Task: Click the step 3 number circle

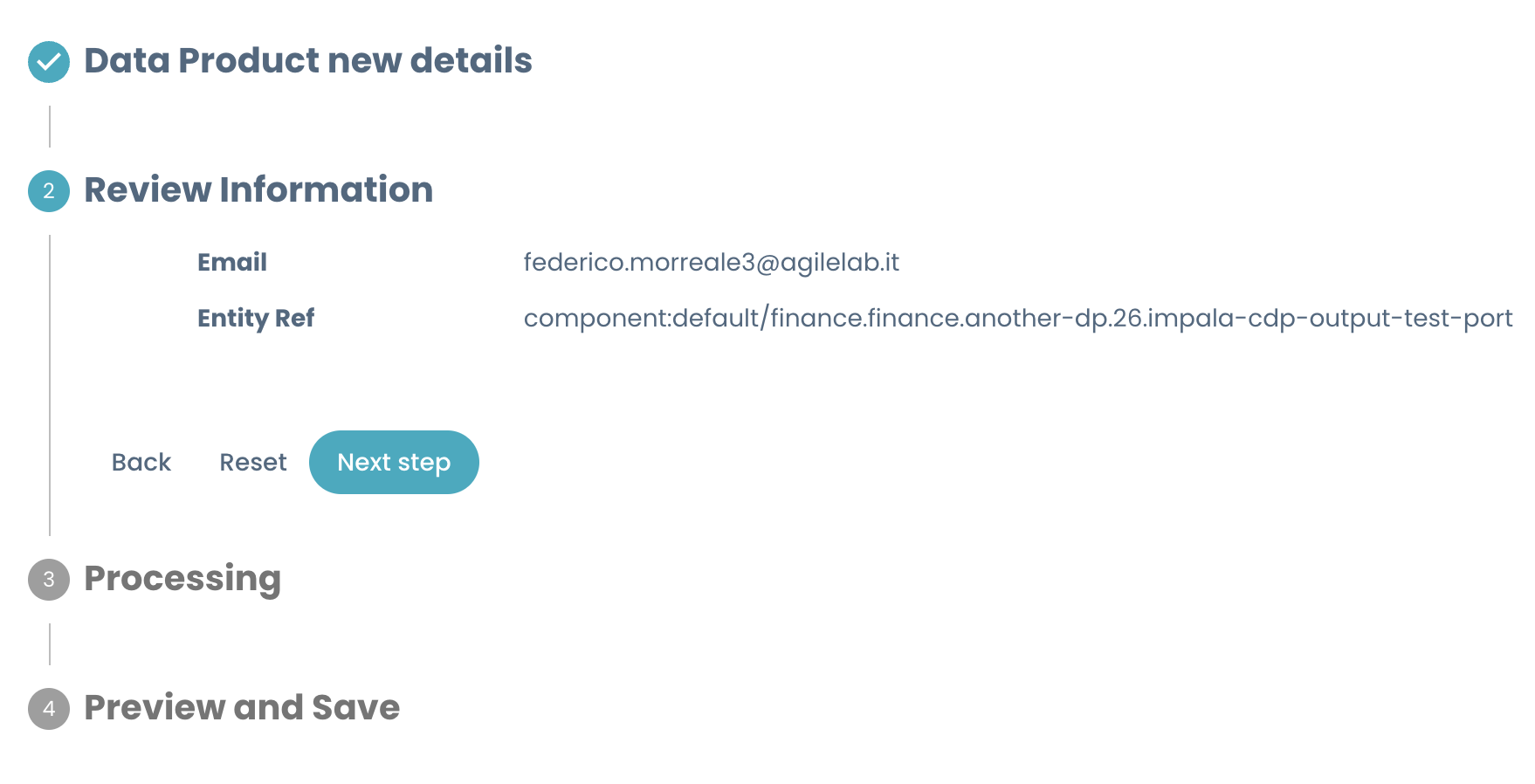Action: (x=49, y=580)
